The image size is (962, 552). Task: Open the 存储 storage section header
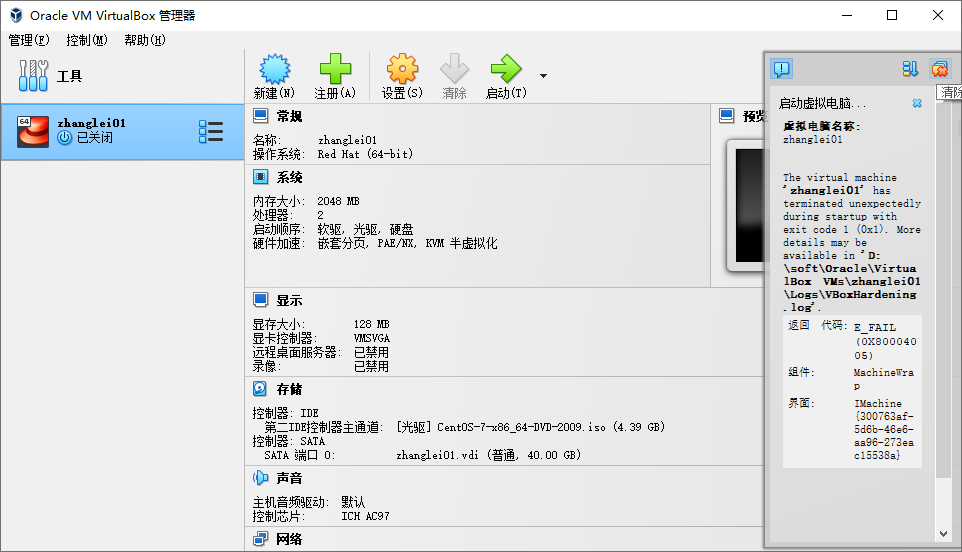coord(289,389)
